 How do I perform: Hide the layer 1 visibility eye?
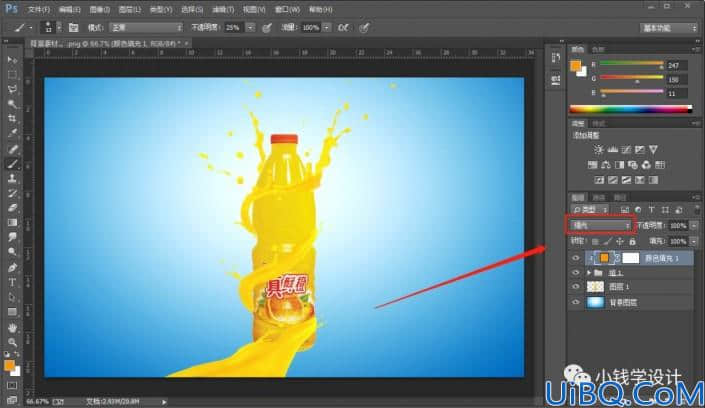[576, 287]
